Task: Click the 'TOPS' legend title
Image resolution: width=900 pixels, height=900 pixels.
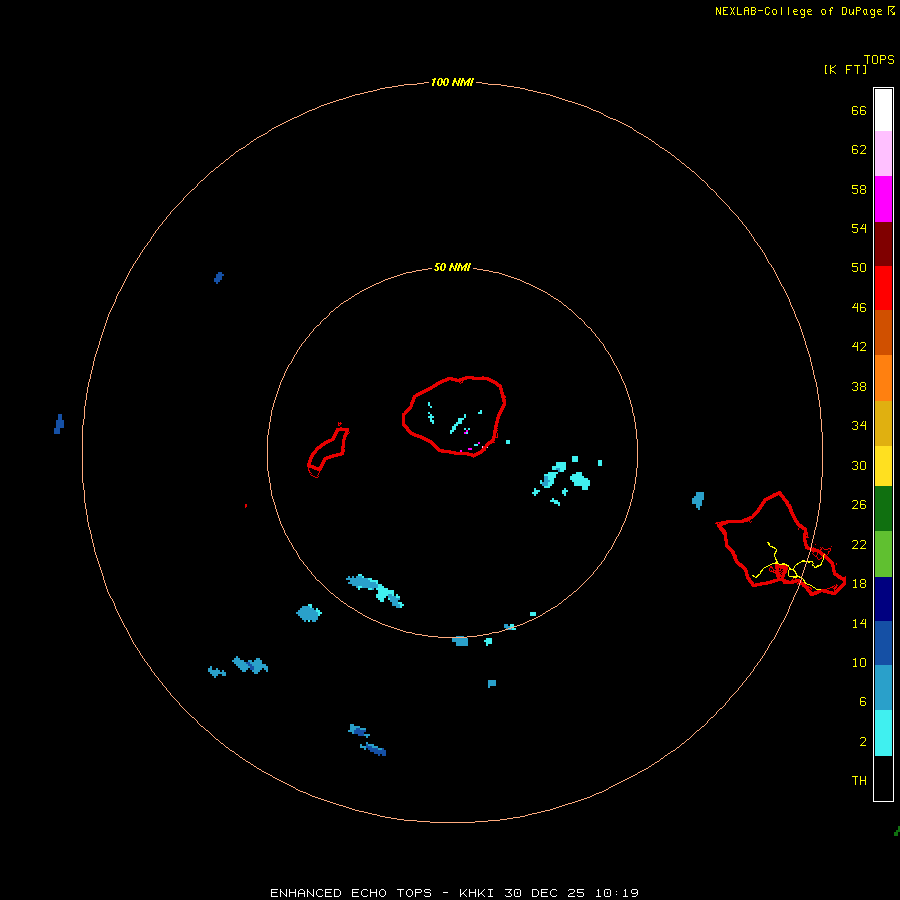Action: point(879,59)
